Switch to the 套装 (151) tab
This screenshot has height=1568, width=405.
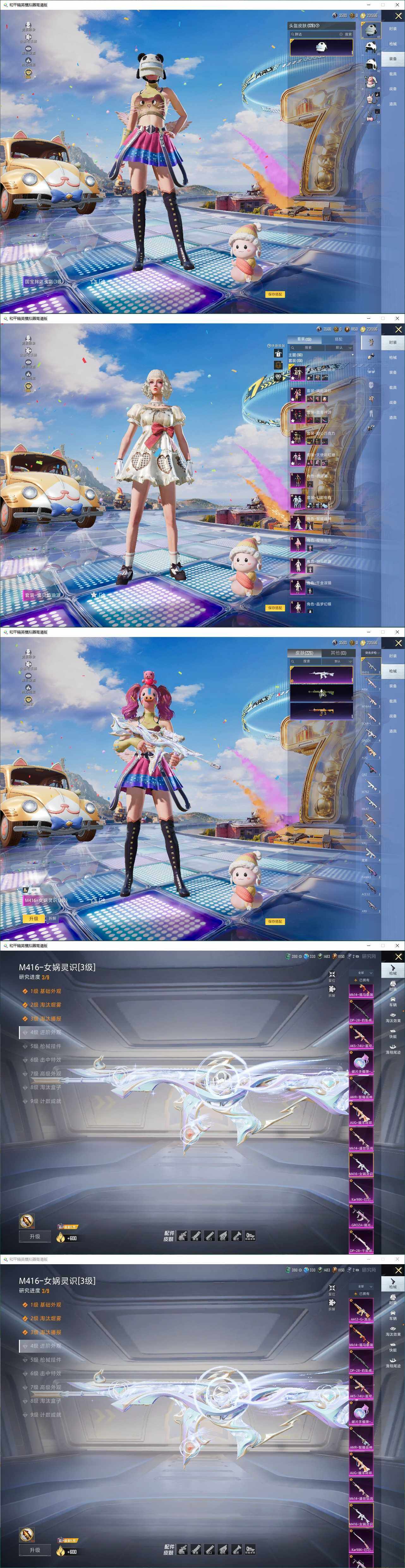(304, 339)
